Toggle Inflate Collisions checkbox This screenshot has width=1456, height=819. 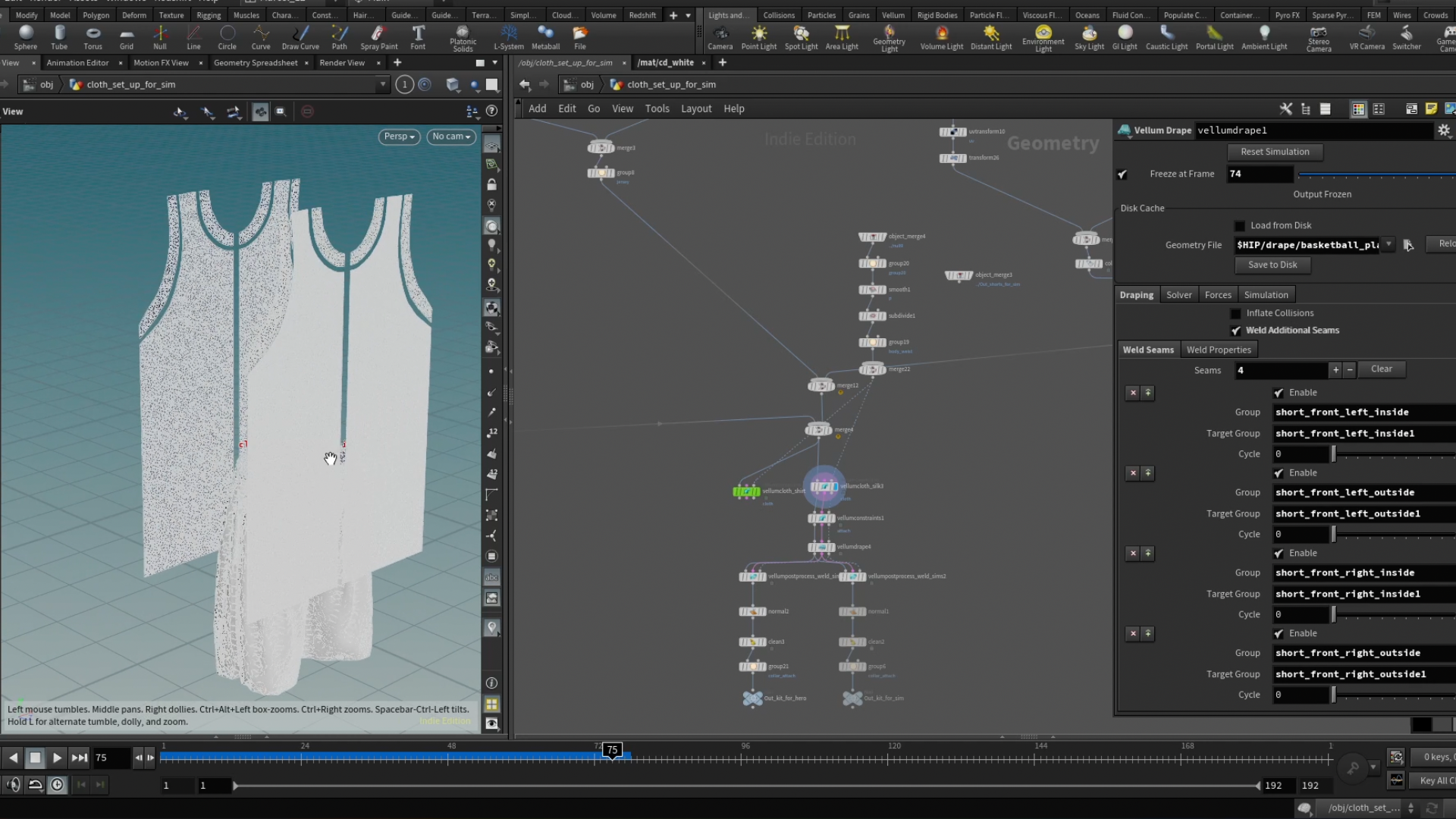[x=1235, y=313]
